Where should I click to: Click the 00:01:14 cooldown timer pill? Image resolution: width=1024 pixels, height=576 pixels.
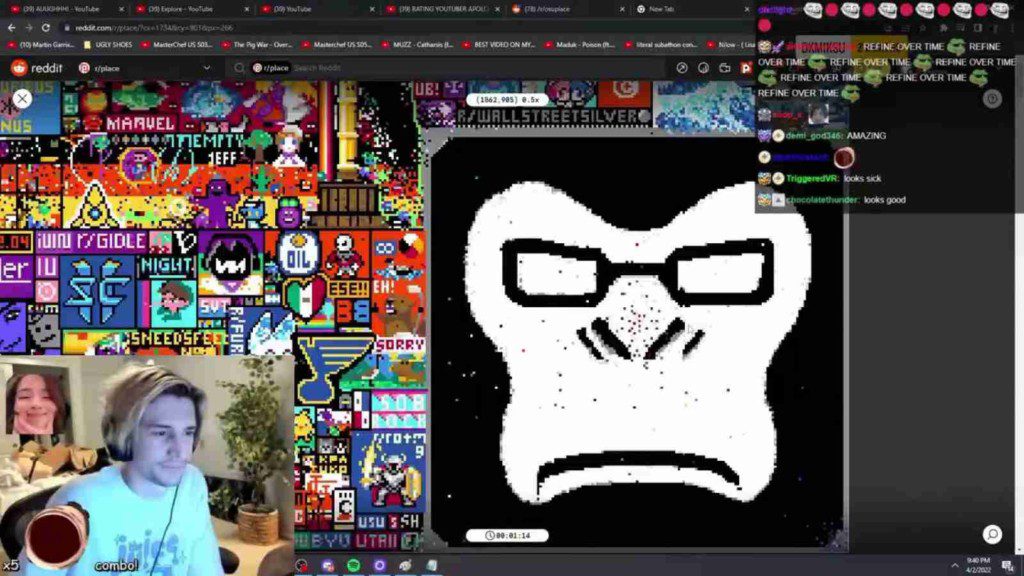tap(507, 536)
